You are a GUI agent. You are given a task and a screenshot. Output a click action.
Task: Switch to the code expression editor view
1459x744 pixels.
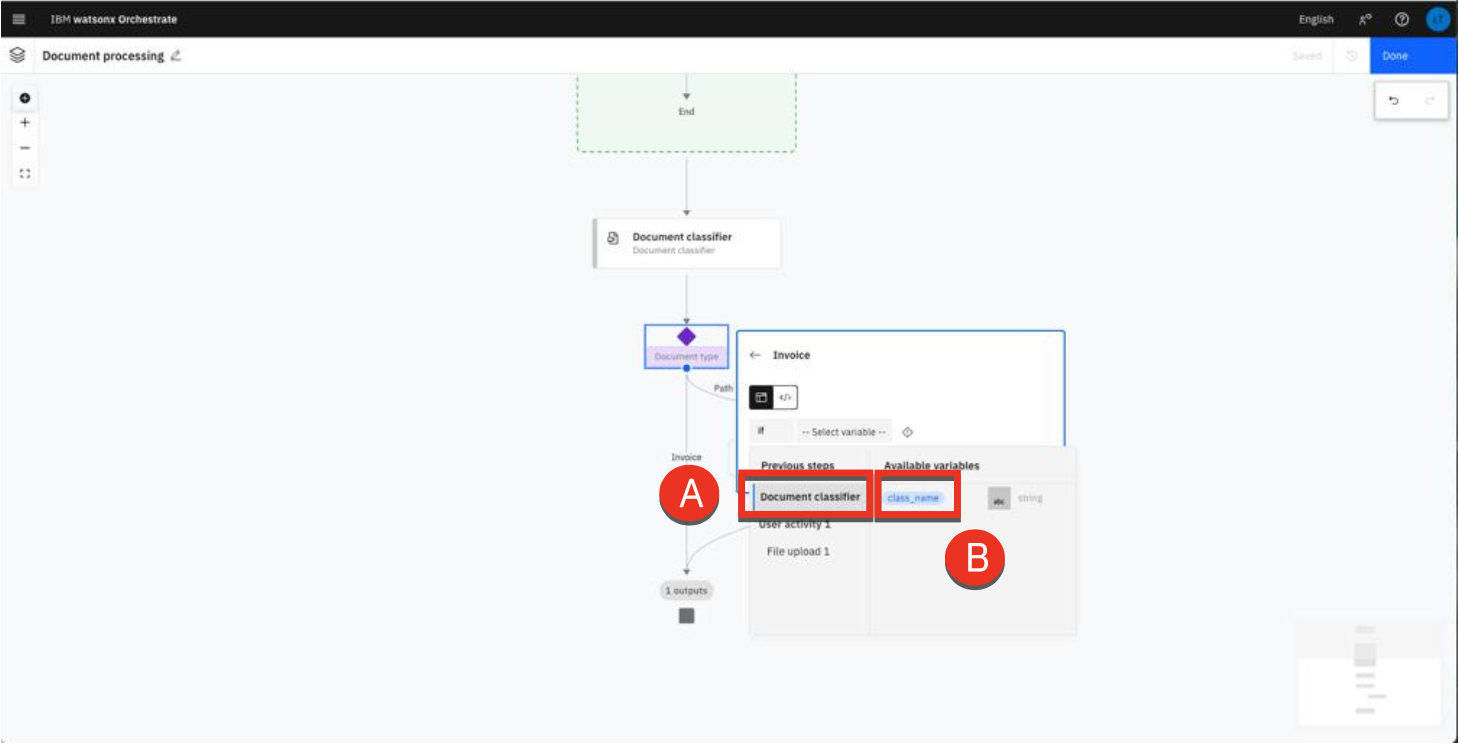(785, 397)
